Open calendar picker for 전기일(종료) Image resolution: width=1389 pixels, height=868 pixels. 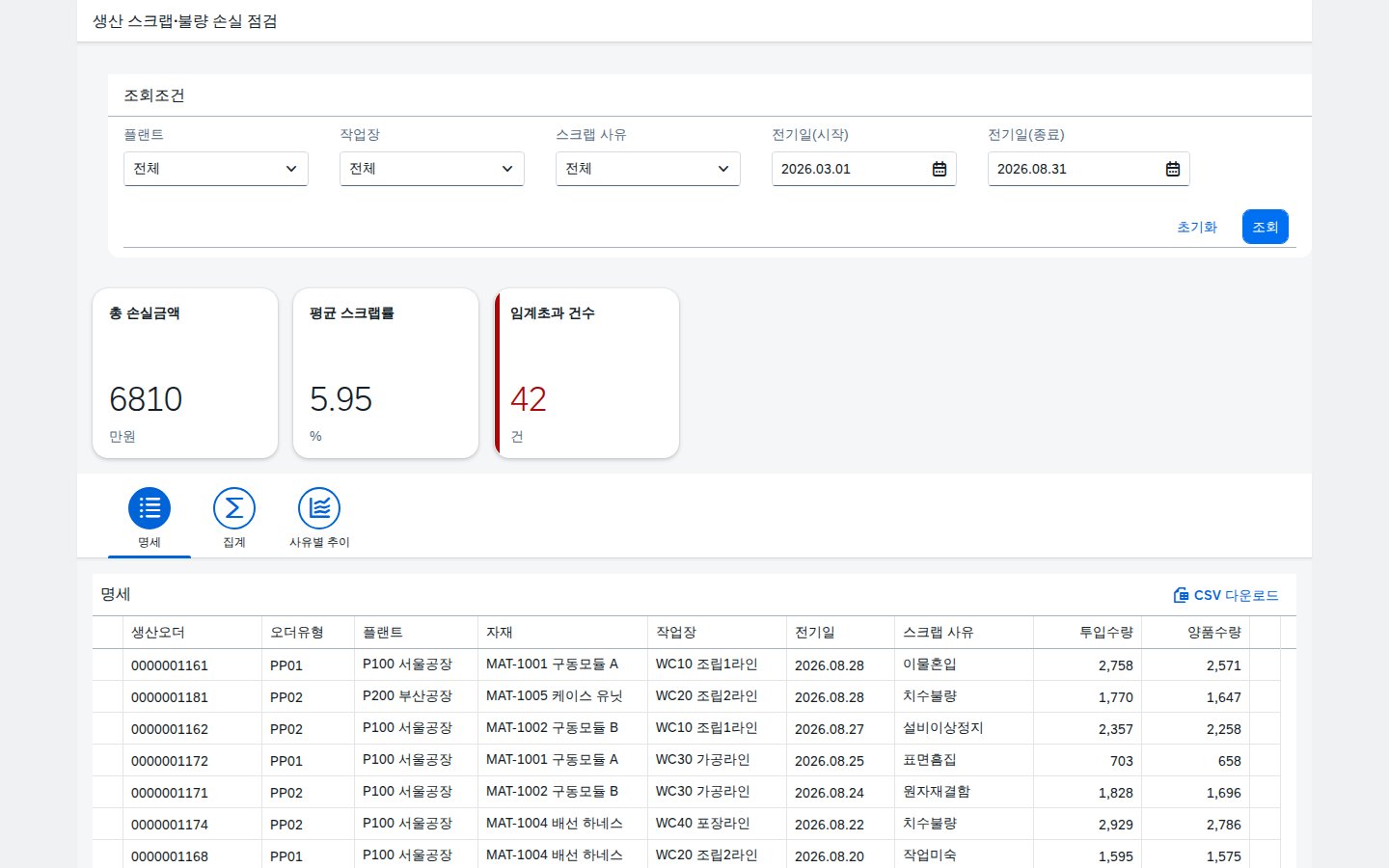pyautogui.click(x=1173, y=169)
